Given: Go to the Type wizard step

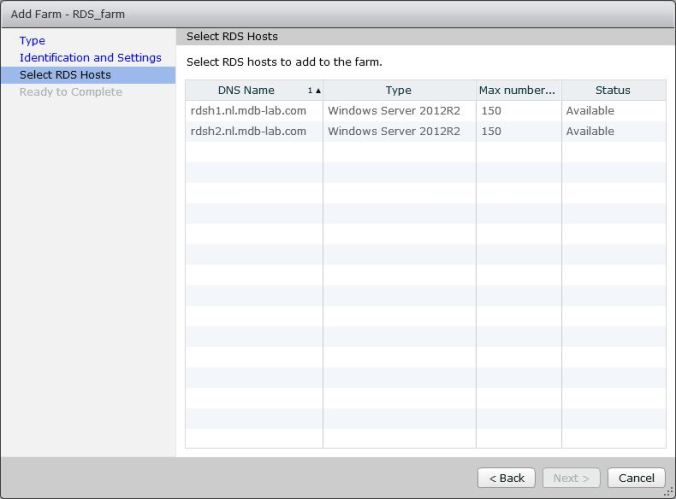Looking at the screenshot, I should click(x=32, y=41).
